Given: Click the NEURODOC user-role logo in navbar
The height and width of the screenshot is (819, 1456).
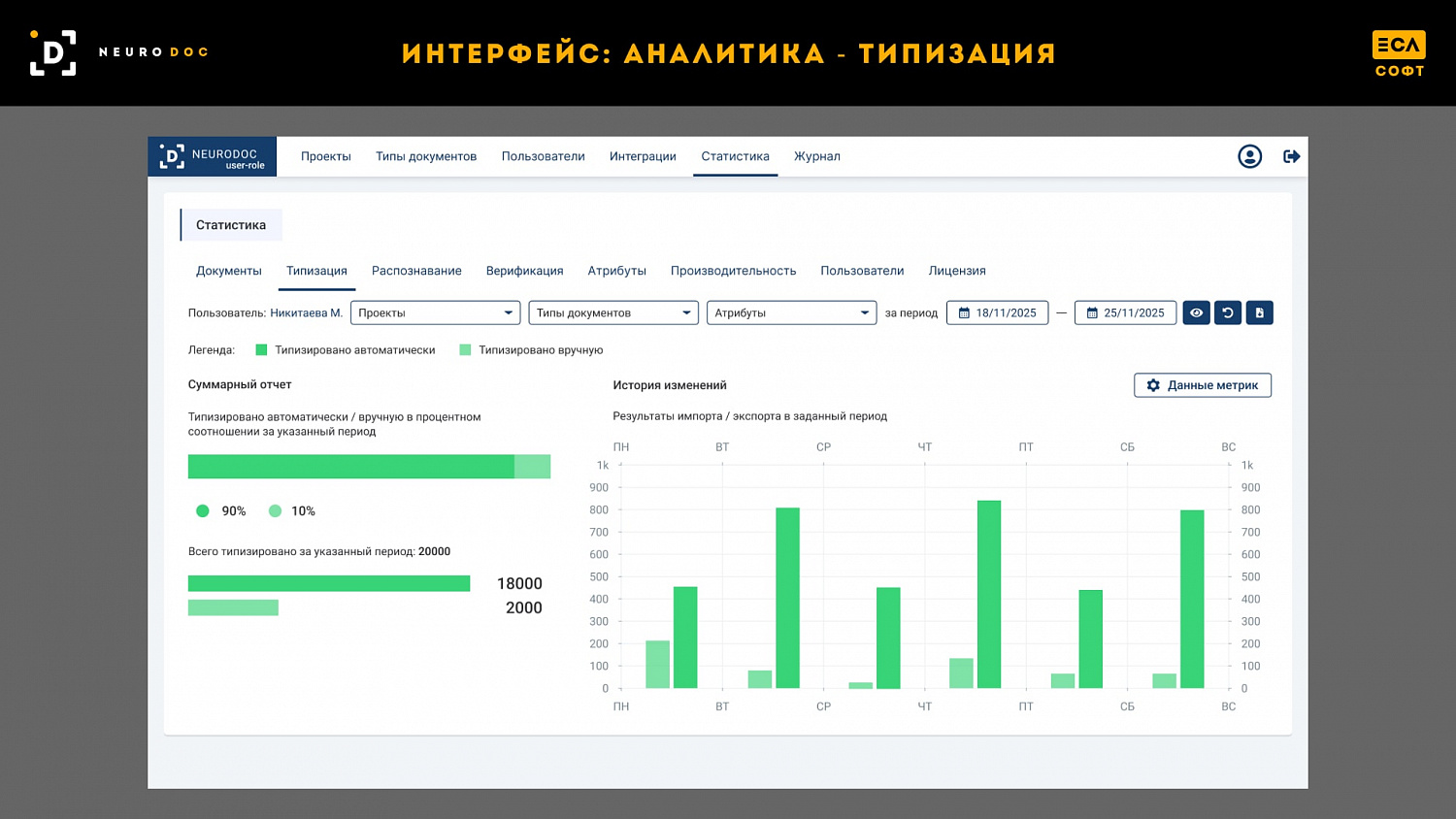Looking at the screenshot, I should [212, 156].
